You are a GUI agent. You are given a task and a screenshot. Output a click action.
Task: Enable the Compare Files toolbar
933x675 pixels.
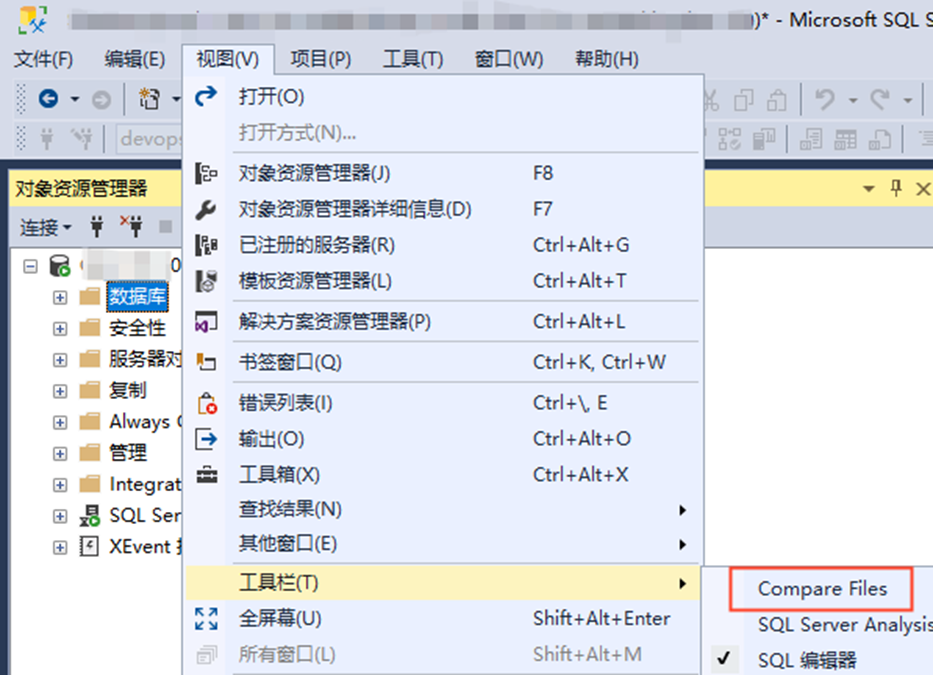[822, 589]
